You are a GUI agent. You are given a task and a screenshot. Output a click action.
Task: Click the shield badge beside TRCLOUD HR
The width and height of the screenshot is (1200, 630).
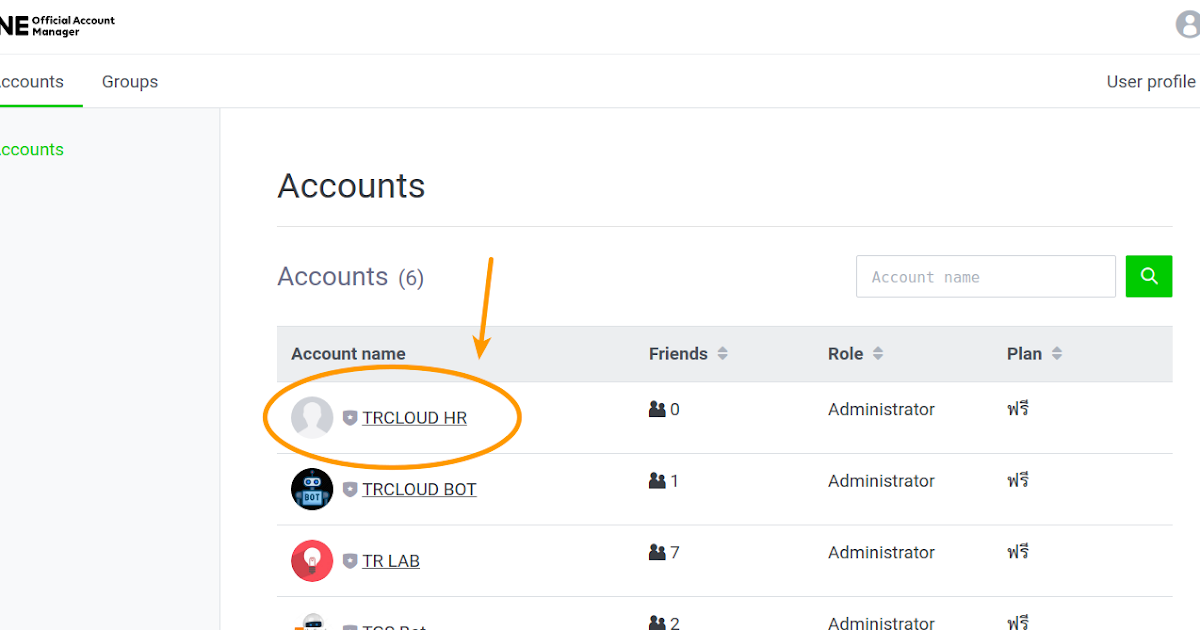pos(349,418)
